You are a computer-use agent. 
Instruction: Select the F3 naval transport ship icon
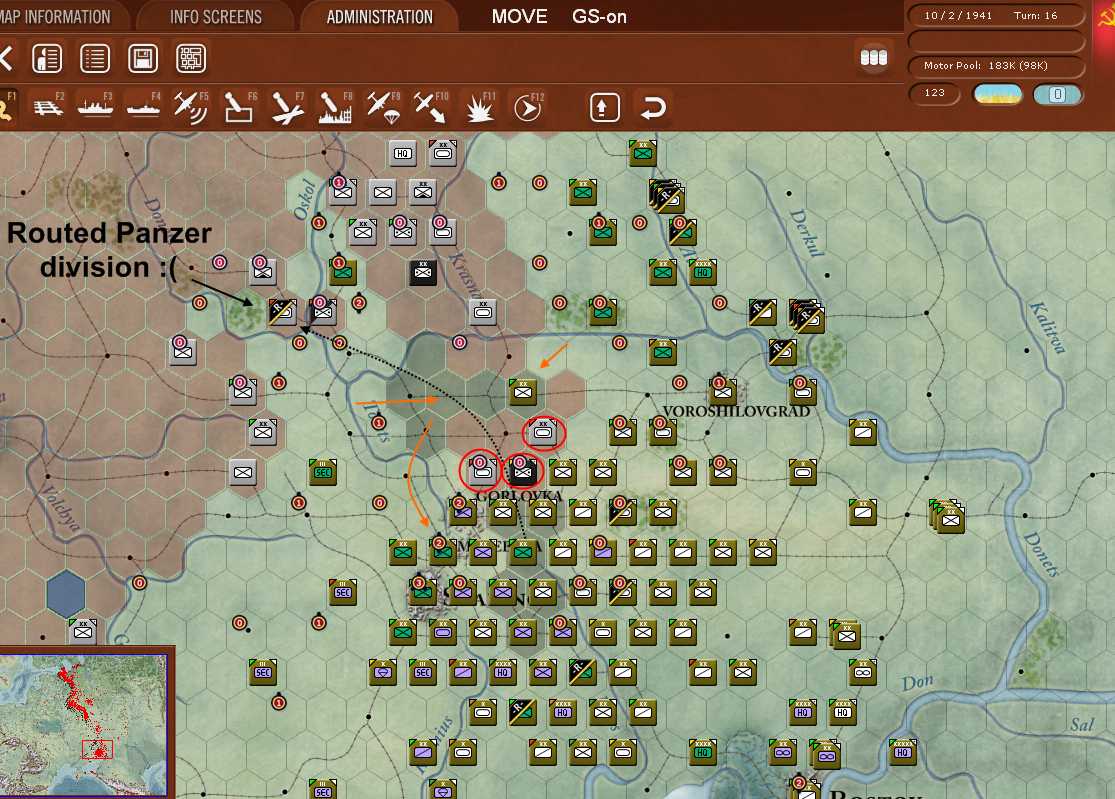(95, 107)
